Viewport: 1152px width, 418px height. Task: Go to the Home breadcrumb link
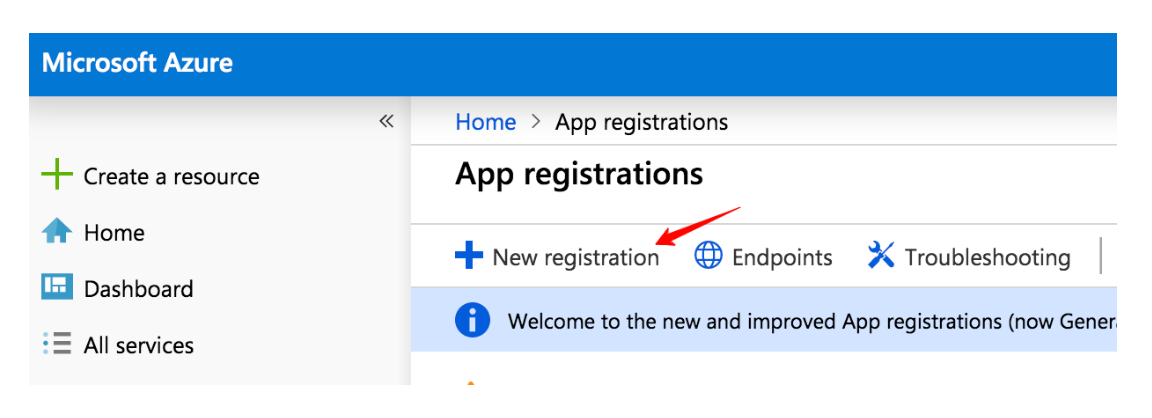point(486,122)
